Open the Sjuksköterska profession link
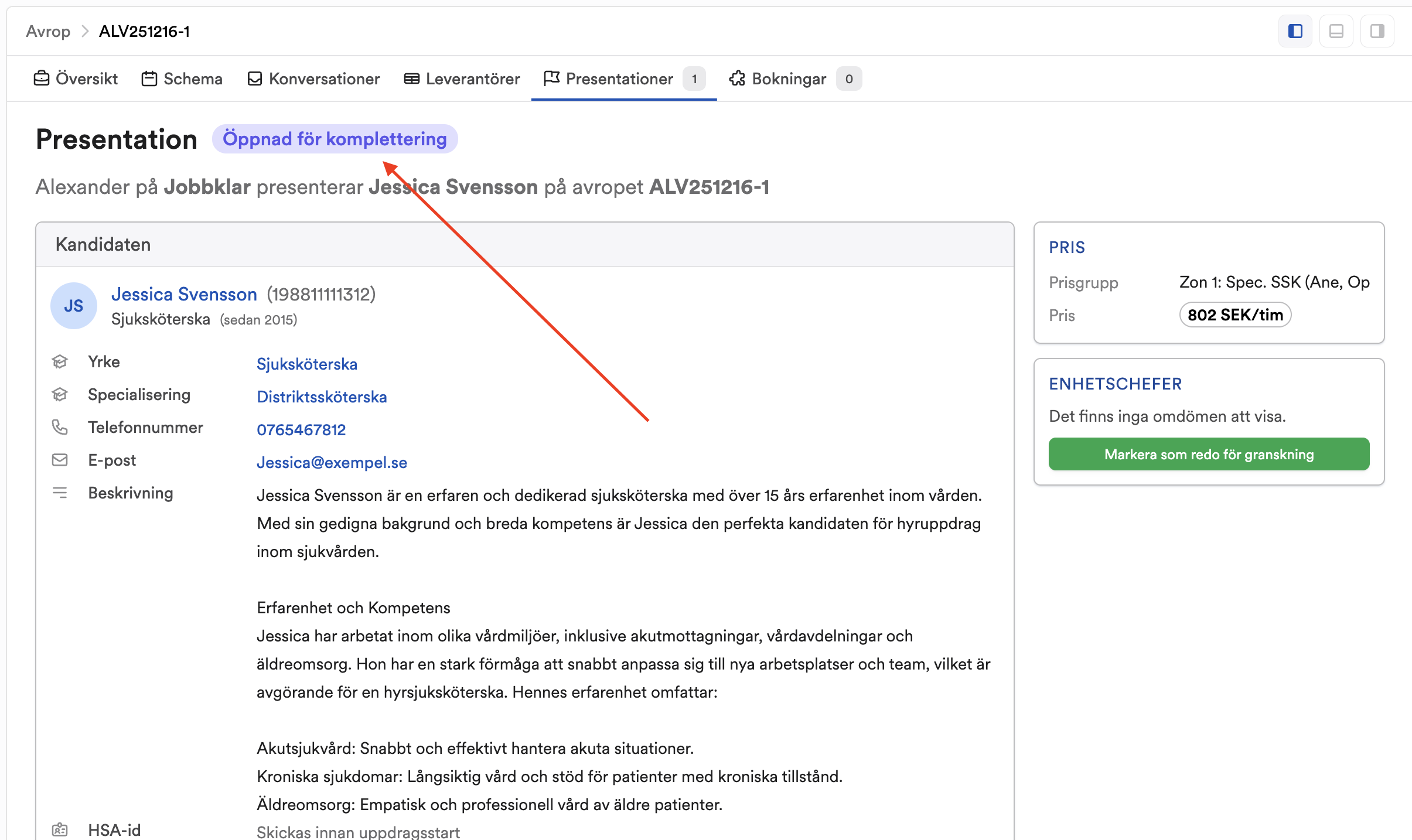Screen dimensions: 1412x840 point(307,364)
